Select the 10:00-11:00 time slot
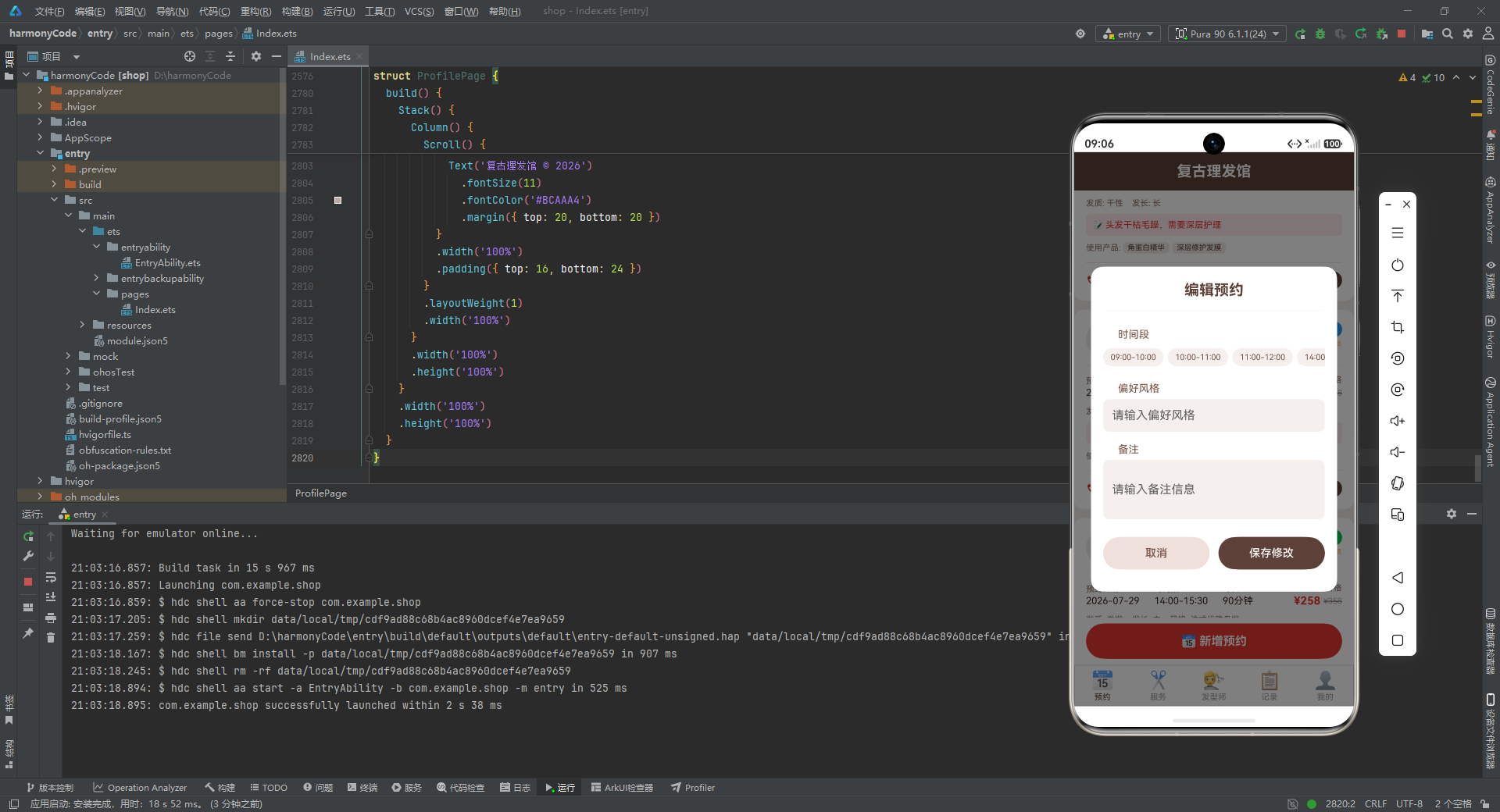 tap(1198, 358)
